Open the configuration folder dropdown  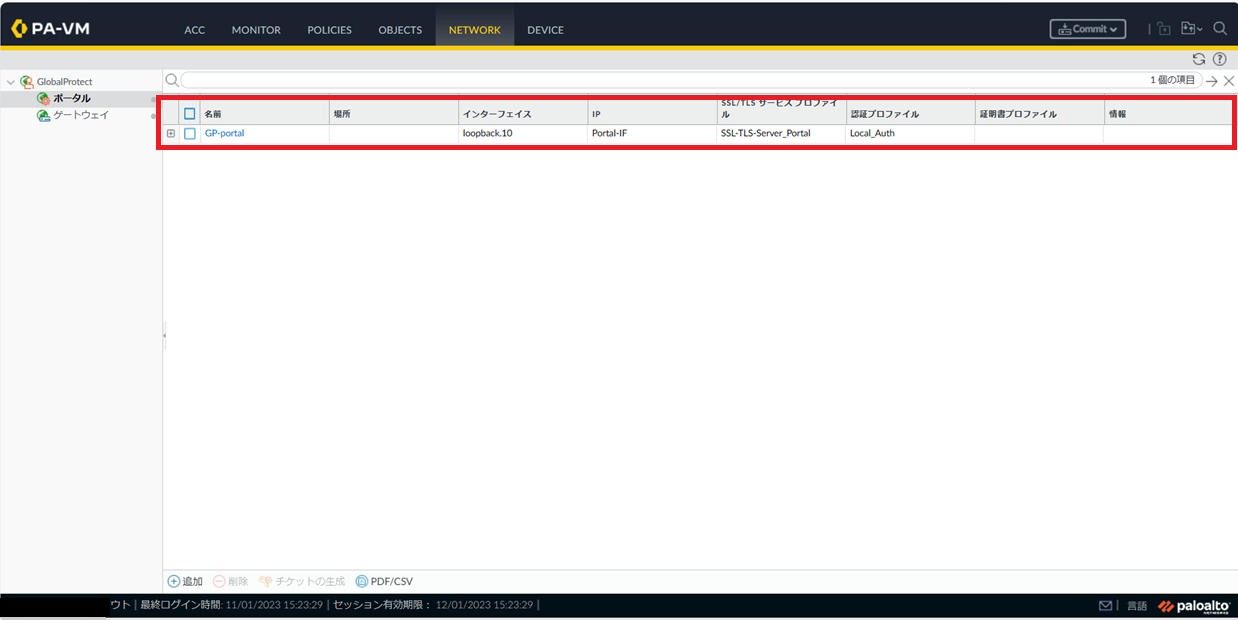(x=1191, y=29)
